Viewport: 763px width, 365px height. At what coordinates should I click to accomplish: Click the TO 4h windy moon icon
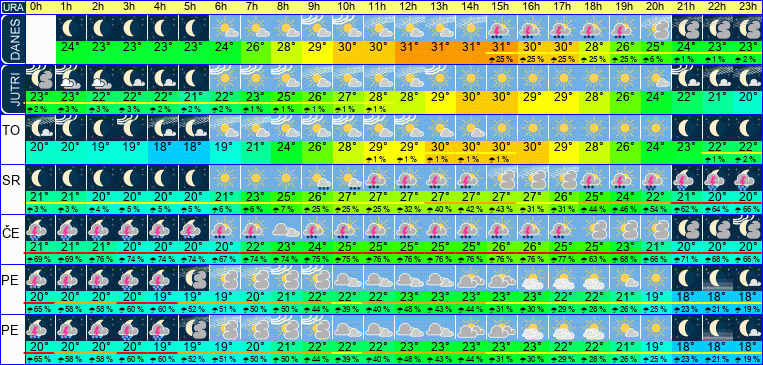(163, 128)
